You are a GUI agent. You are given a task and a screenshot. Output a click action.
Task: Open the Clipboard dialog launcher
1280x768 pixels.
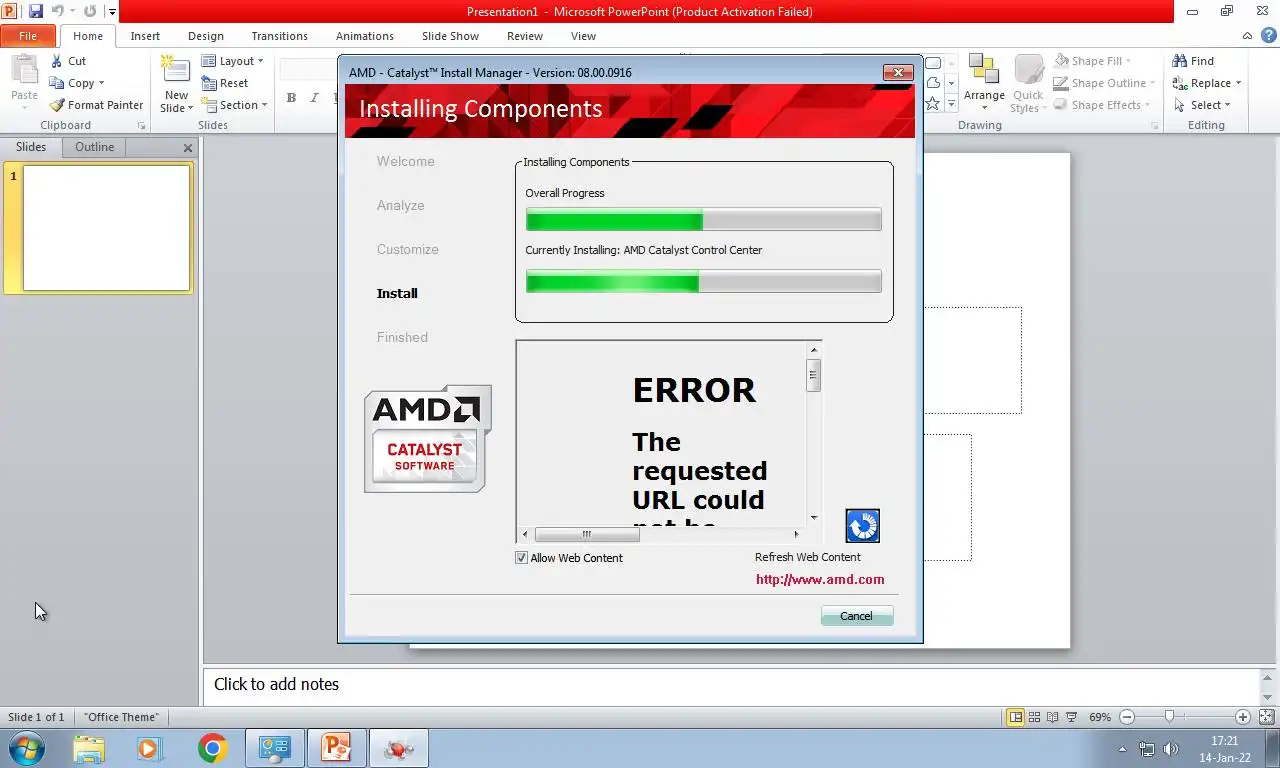[x=141, y=126]
